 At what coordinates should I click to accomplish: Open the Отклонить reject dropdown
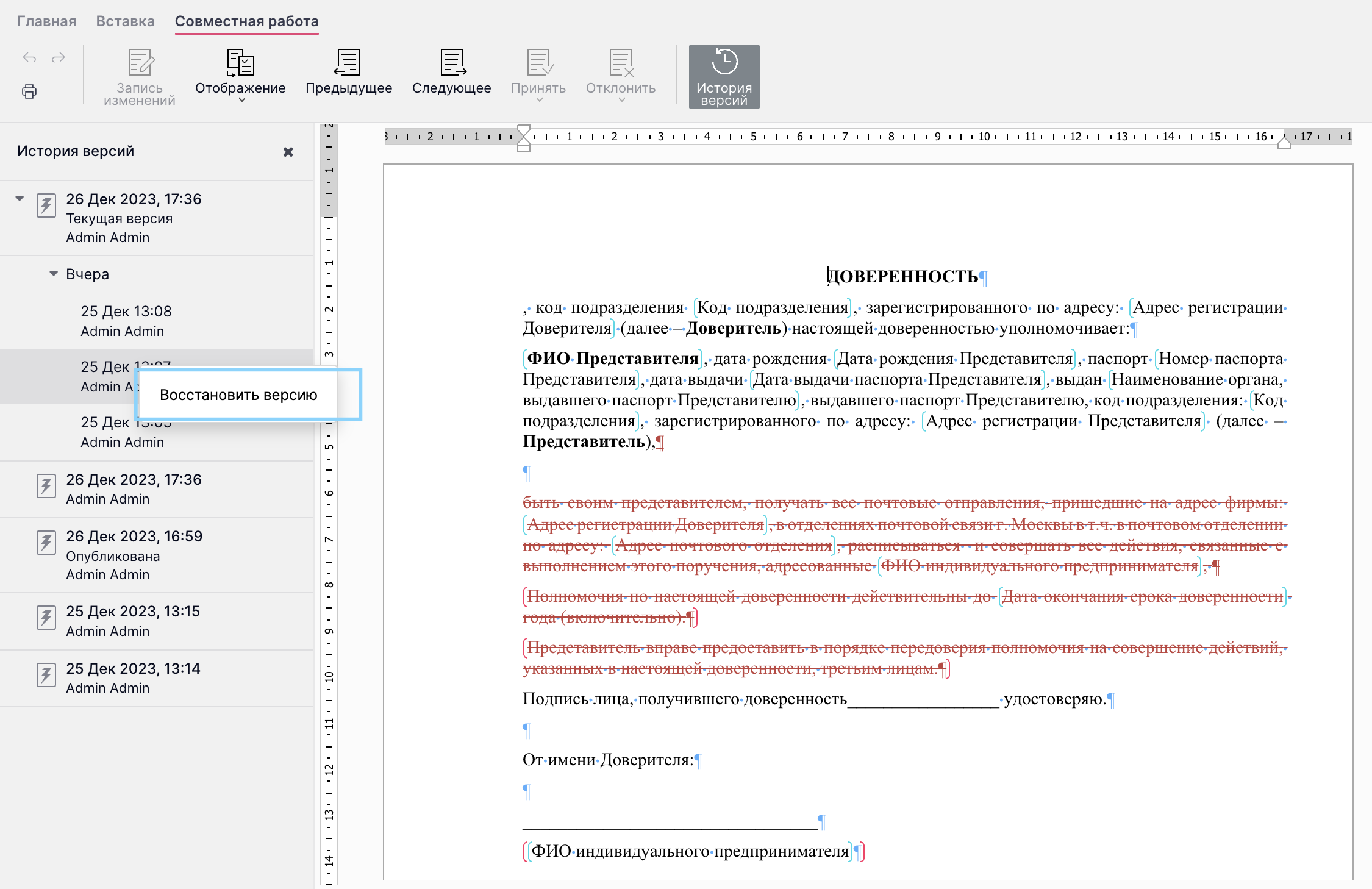point(621,77)
